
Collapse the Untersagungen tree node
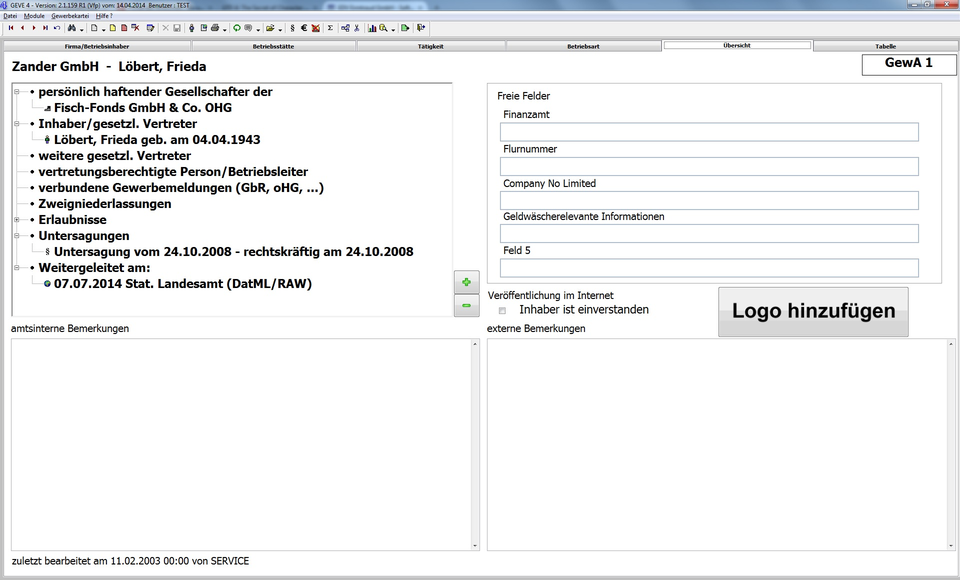[17, 236]
